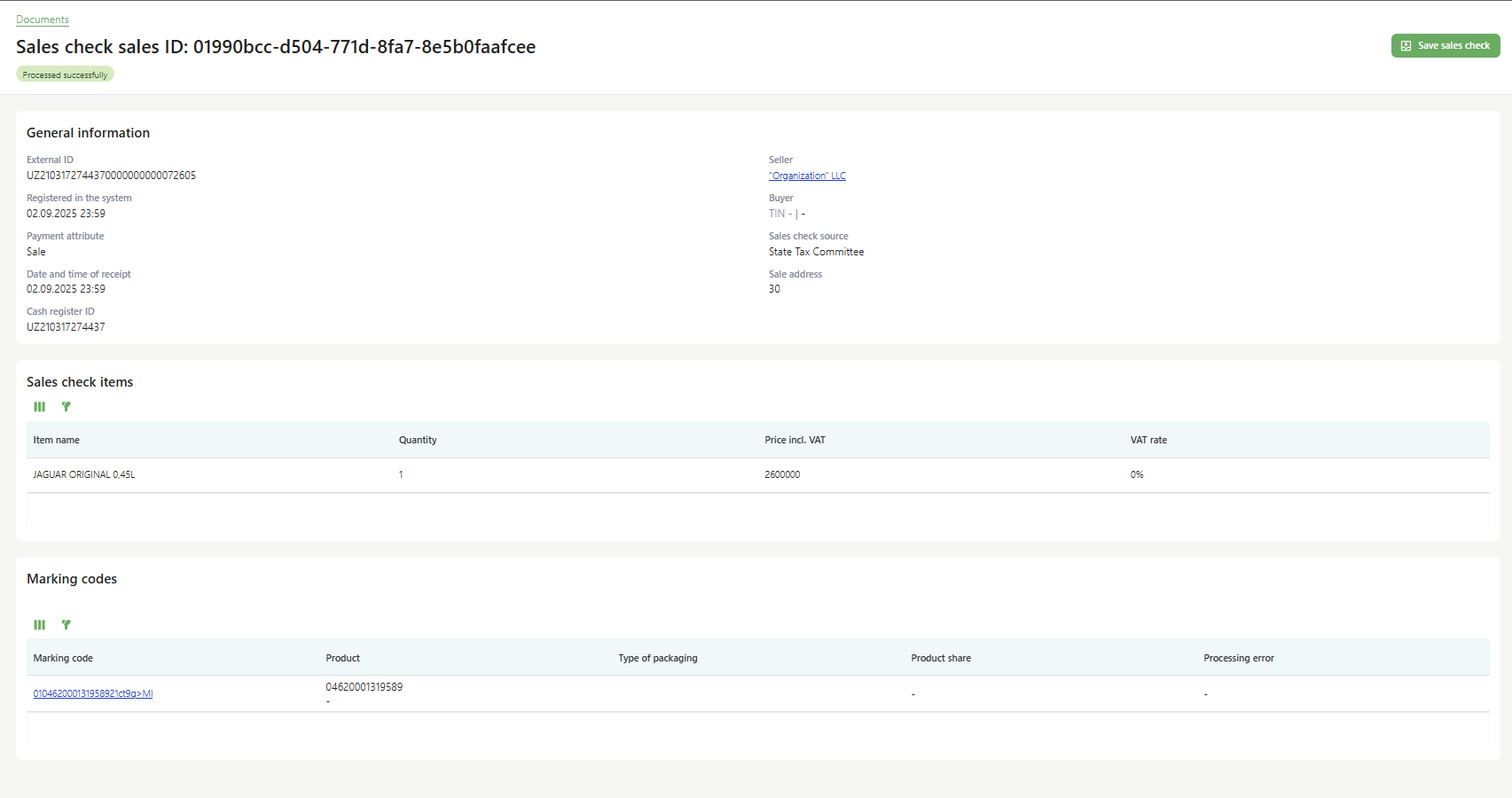Click the Product share column header
Screen dimensions: 1512x798
[x=941, y=659]
